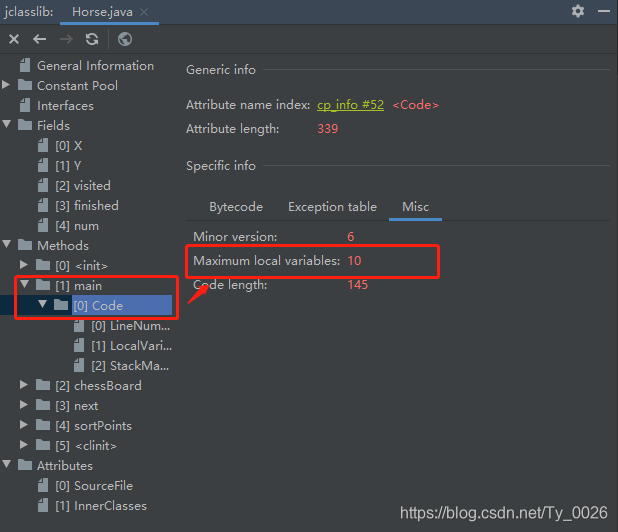Close the jclasslib viewer via X toolbar icon

pyautogui.click(x=14, y=39)
